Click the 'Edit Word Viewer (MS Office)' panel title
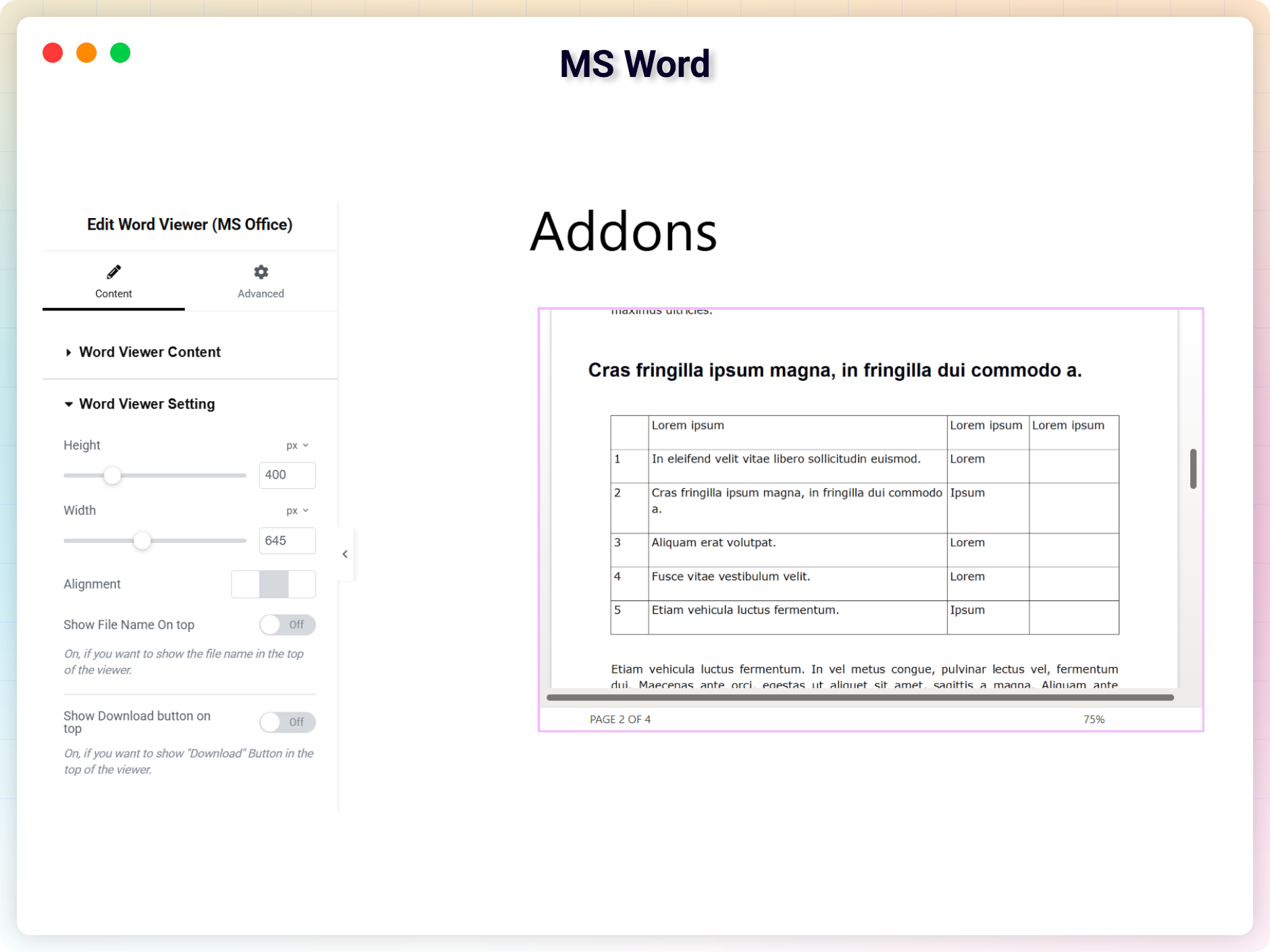 click(190, 225)
